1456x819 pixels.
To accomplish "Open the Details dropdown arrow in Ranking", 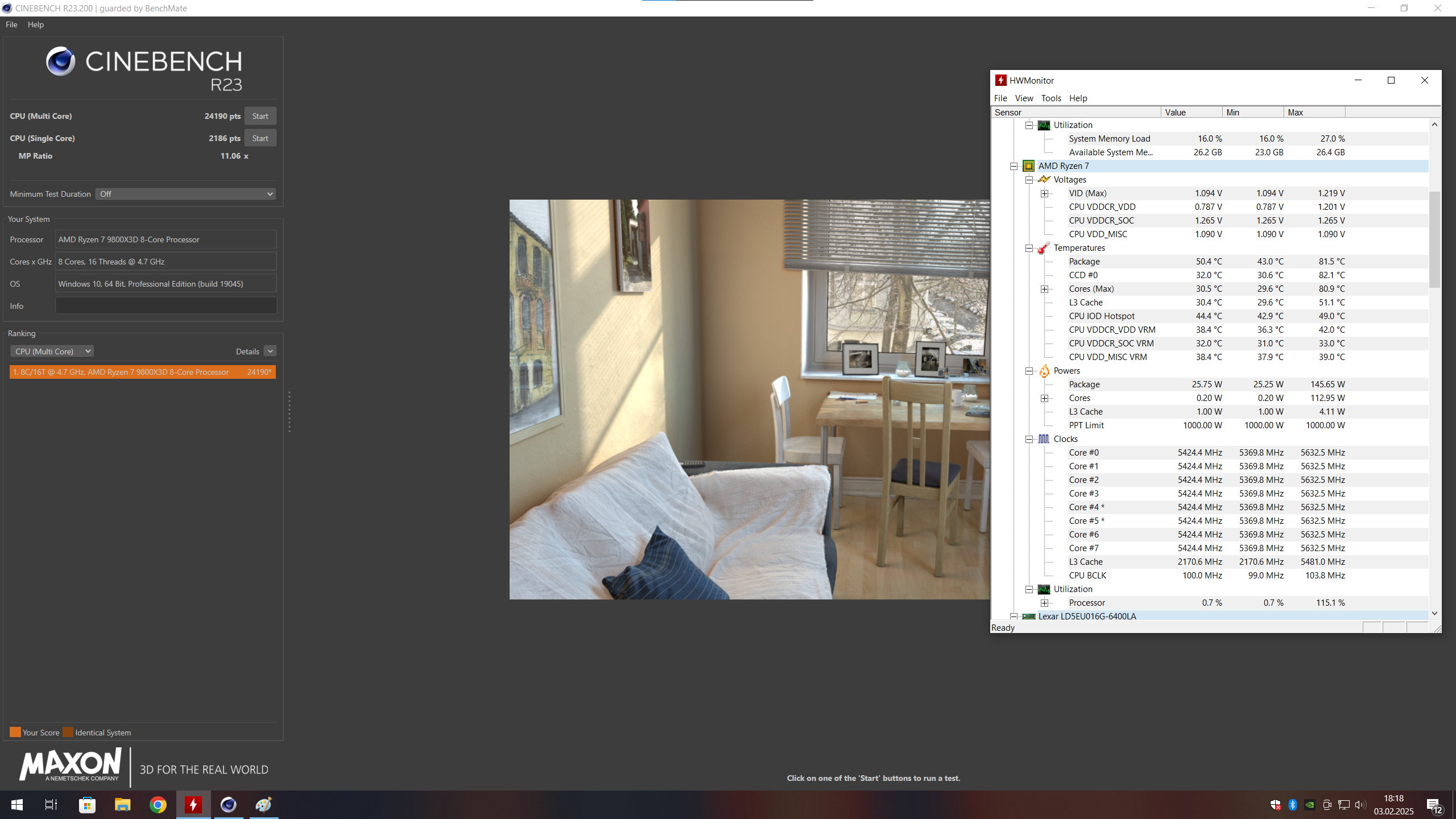I will (x=270, y=351).
